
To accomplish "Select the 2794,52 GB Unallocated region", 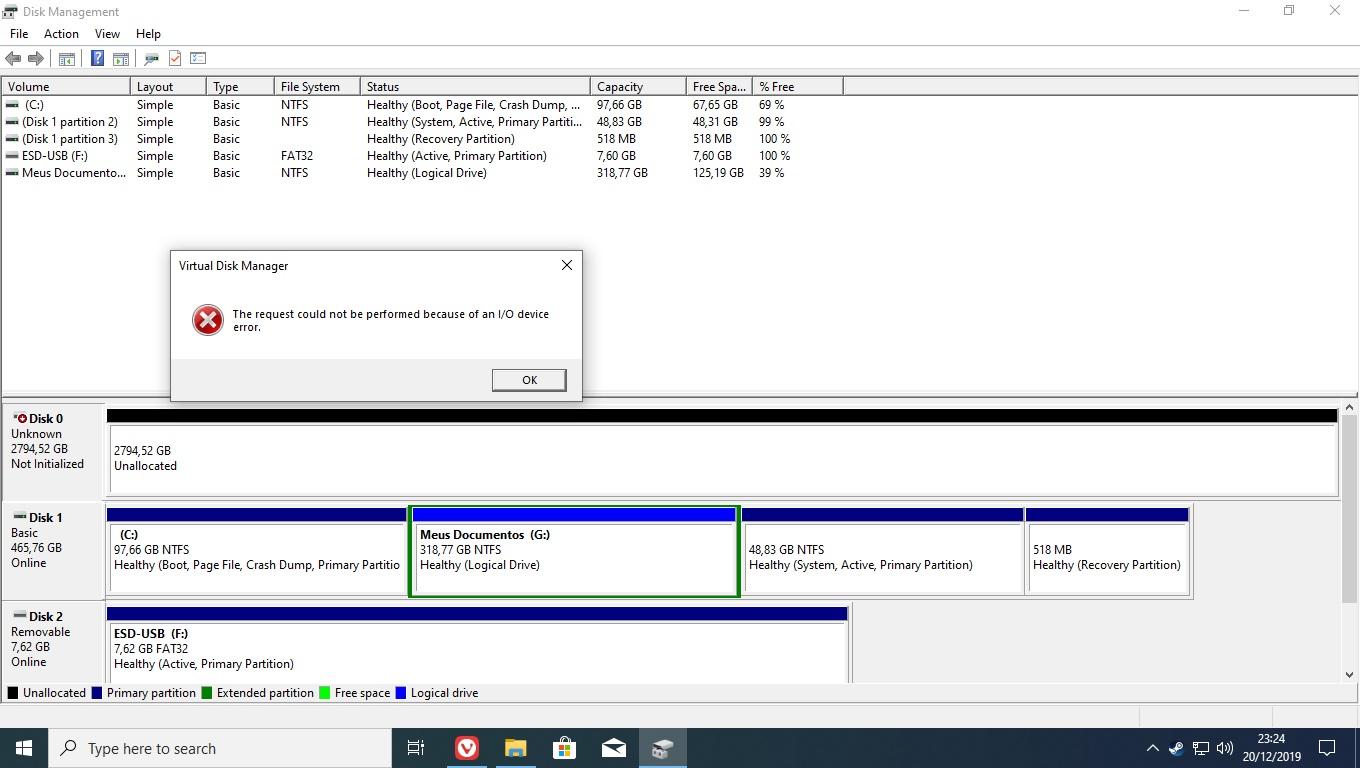I will tap(722, 458).
